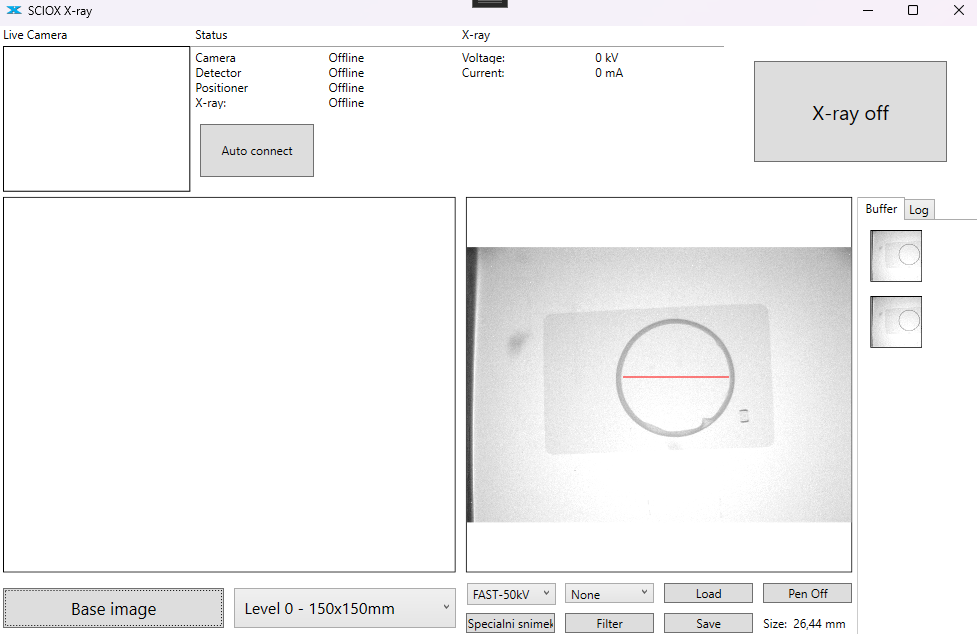Click the Voltage 0 kV value
Viewport: 977px width, 634px height.
[x=606, y=58]
